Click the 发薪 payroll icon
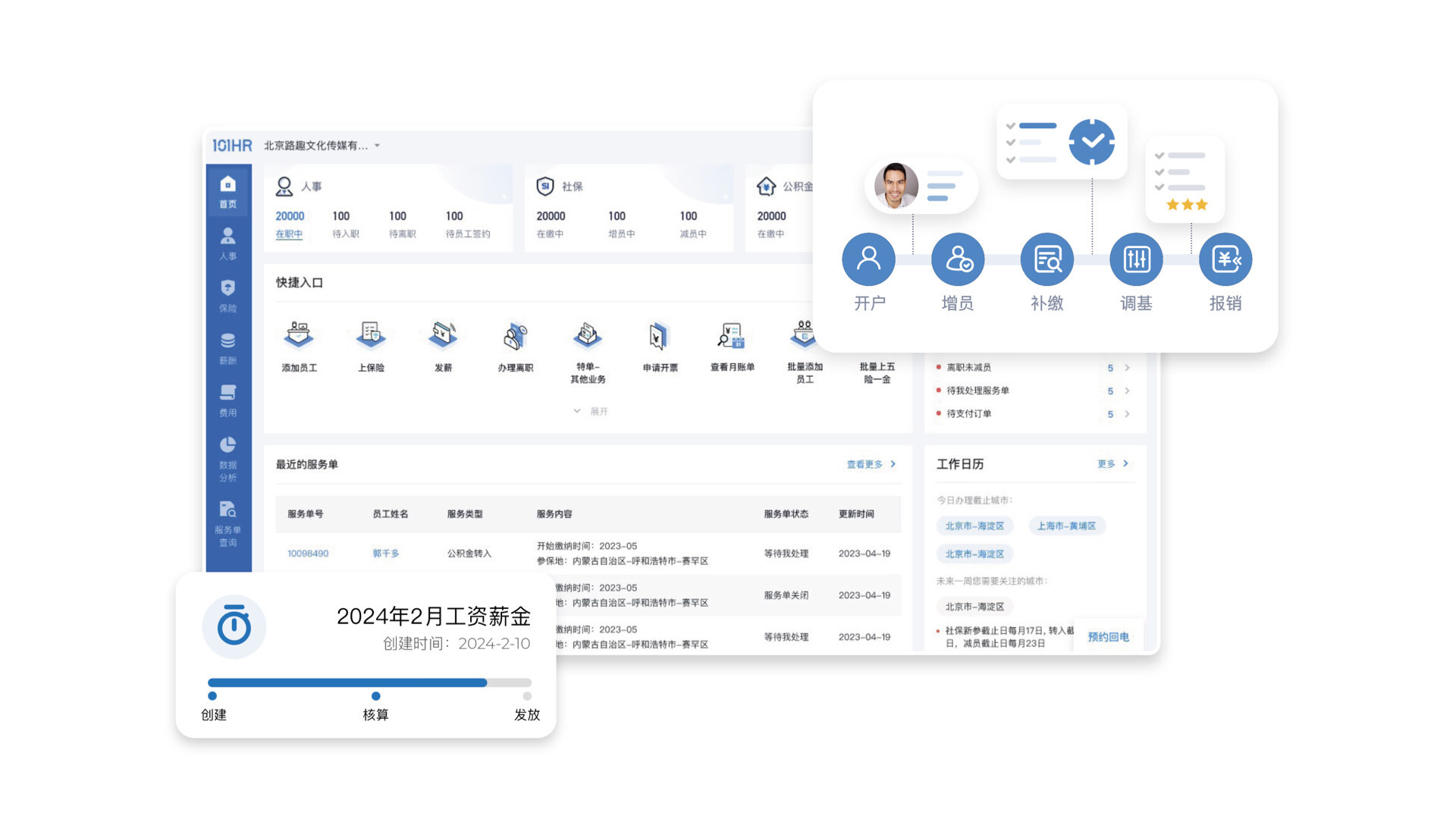Image resolution: width=1456 pixels, height=819 pixels. click(x=443, y=336)
